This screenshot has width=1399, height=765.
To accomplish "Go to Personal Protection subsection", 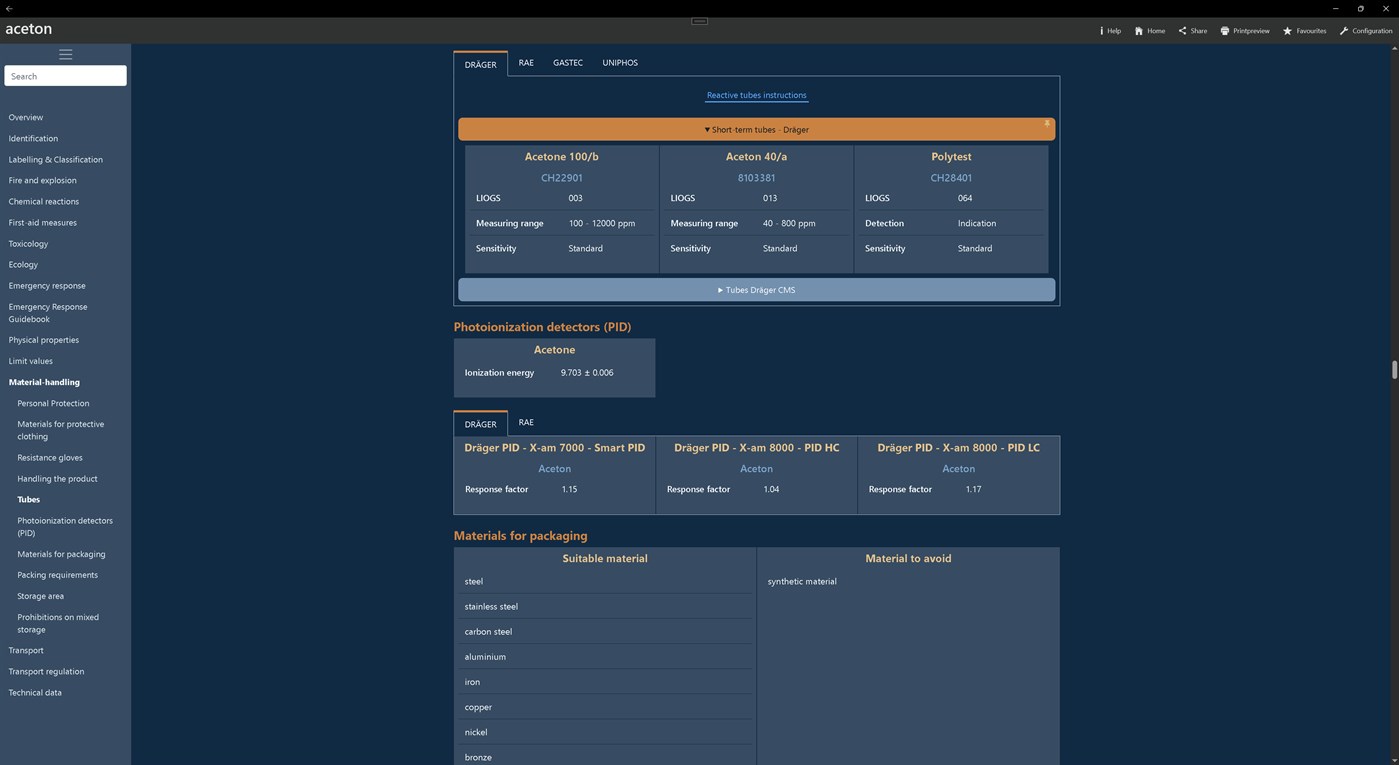I will (x=53, y=403).
